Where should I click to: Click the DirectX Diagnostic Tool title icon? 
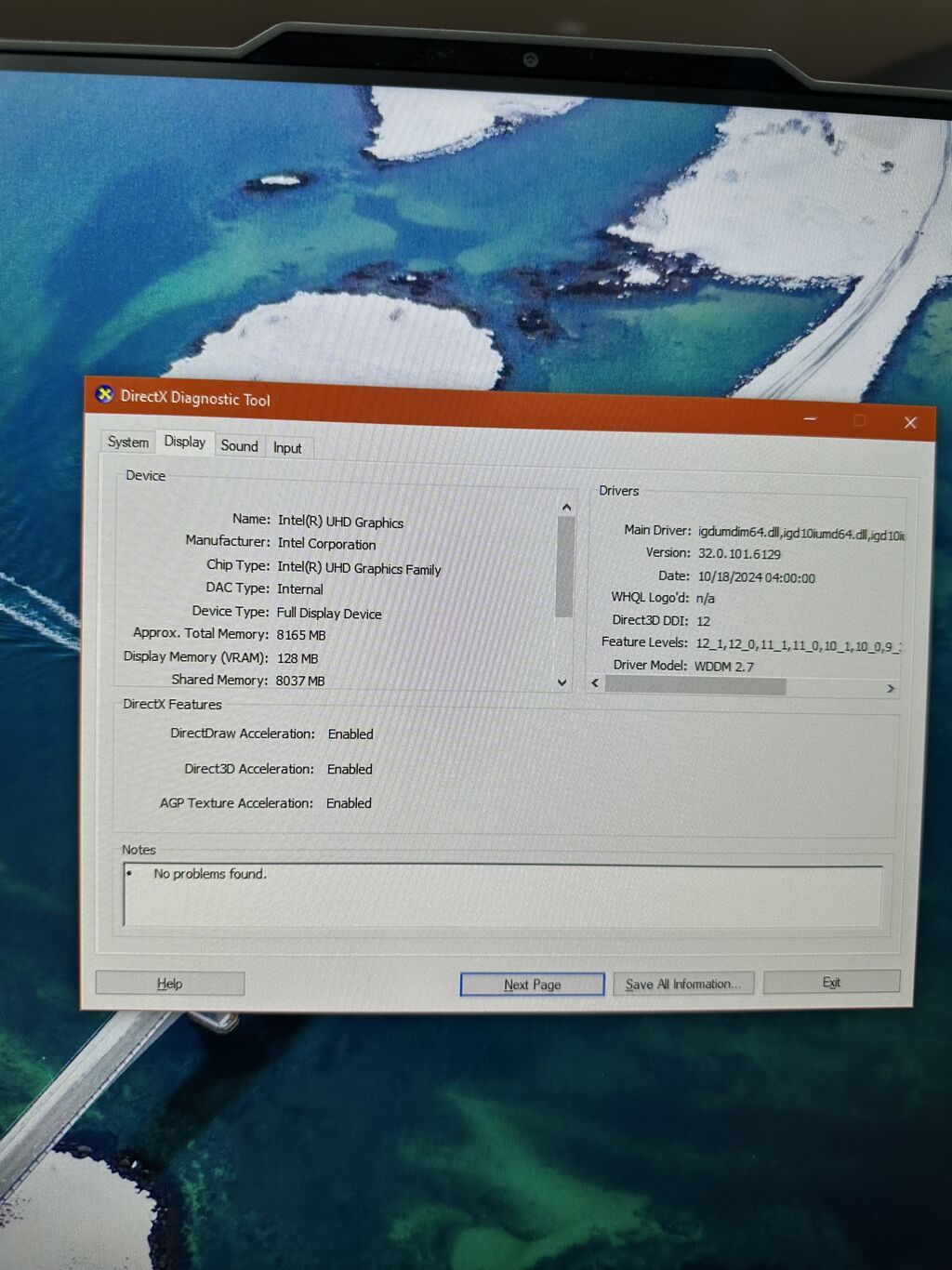click(x=104, y=395)
